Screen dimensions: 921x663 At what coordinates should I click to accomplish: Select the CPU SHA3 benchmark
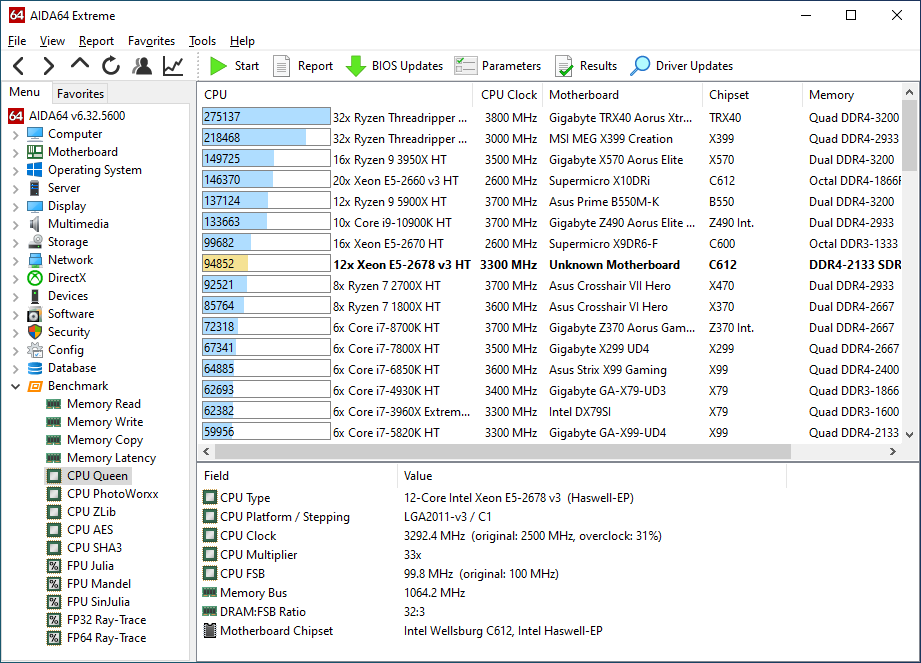(x=94, y=548)
